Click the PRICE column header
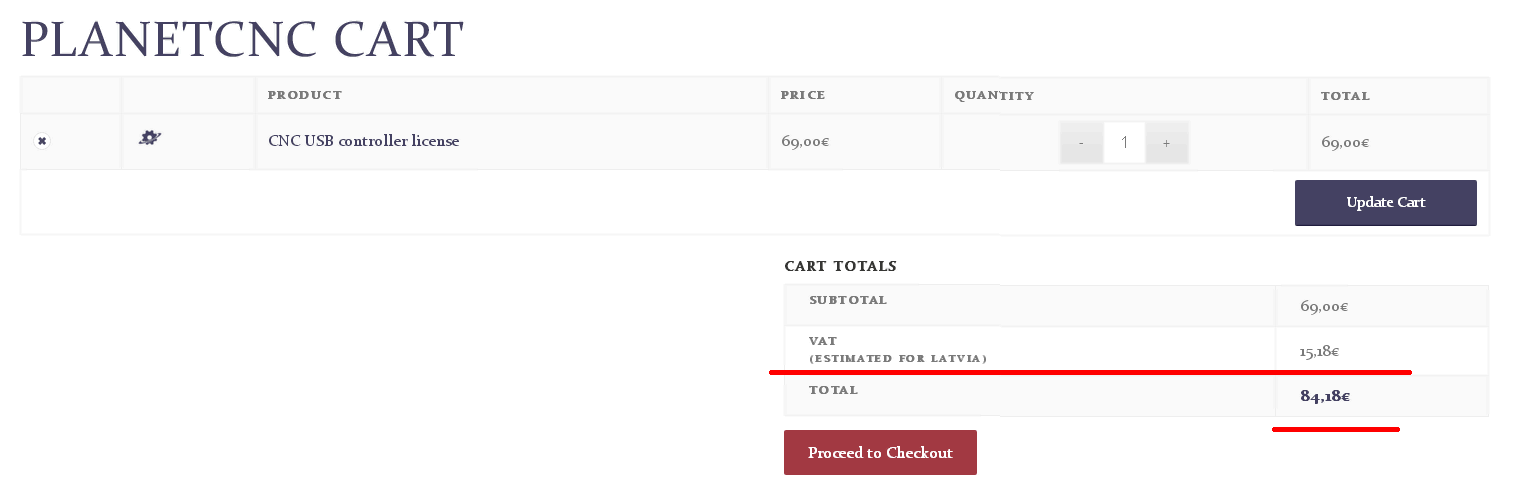Viewport: 1533px width, 496px height. [x=803, y=95]
